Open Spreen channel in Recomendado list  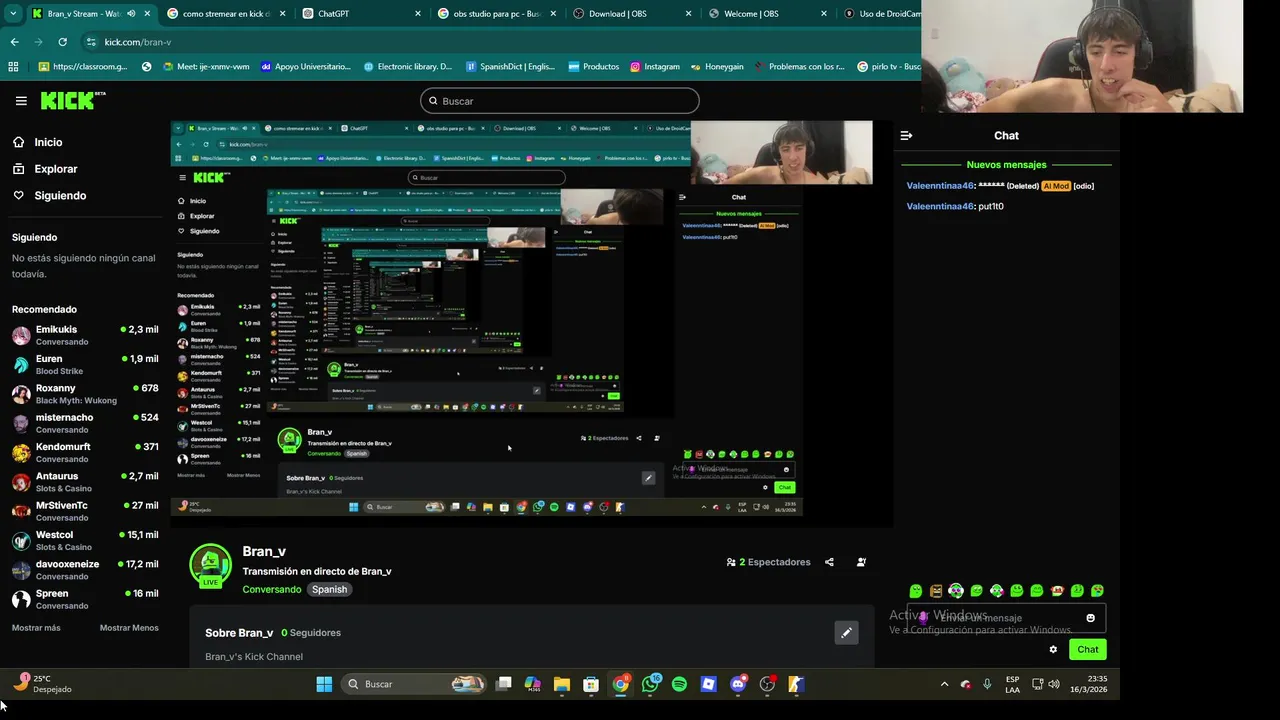(85, 599)
